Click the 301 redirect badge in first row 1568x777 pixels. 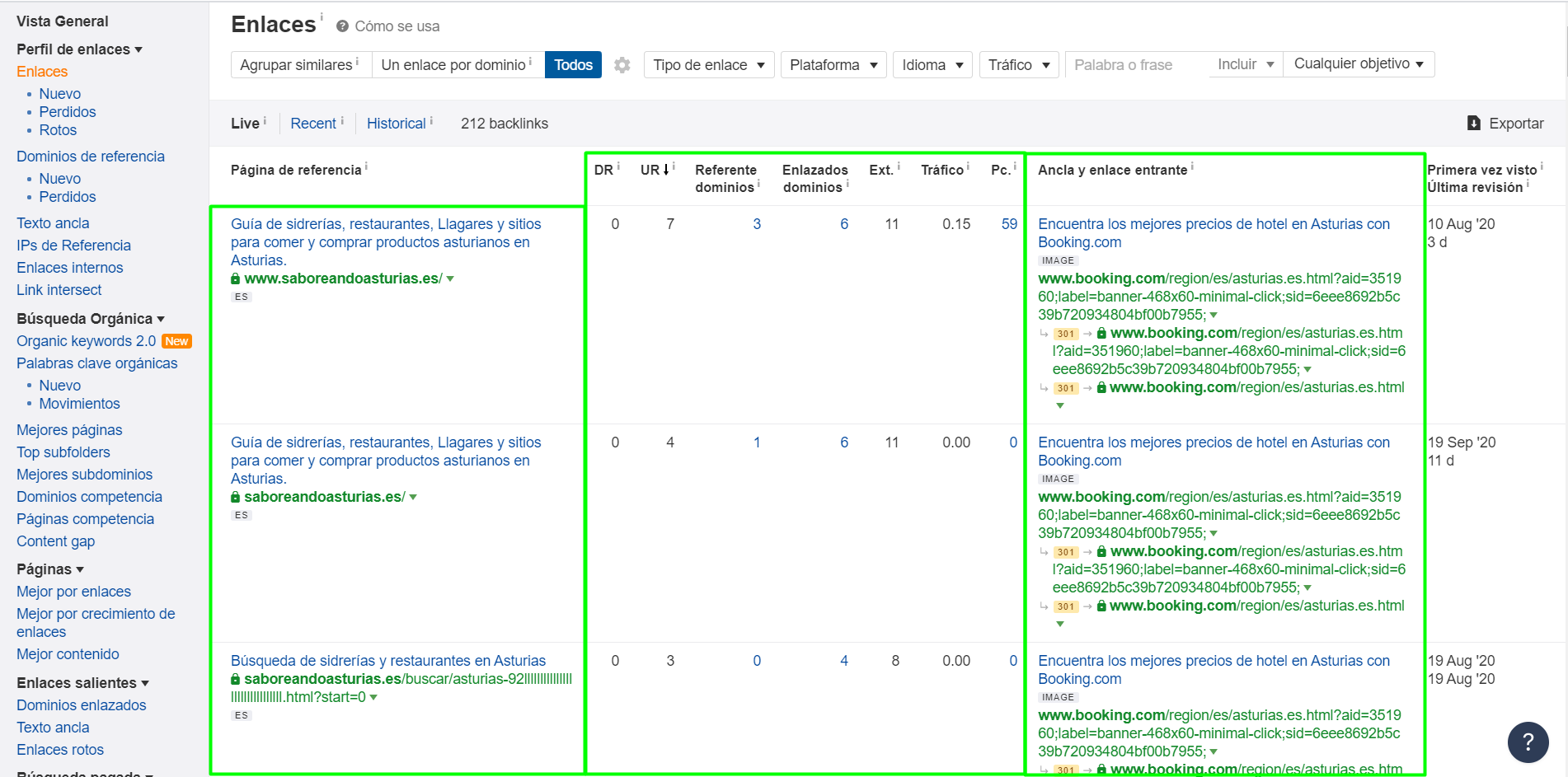(x=1065, y=333)
